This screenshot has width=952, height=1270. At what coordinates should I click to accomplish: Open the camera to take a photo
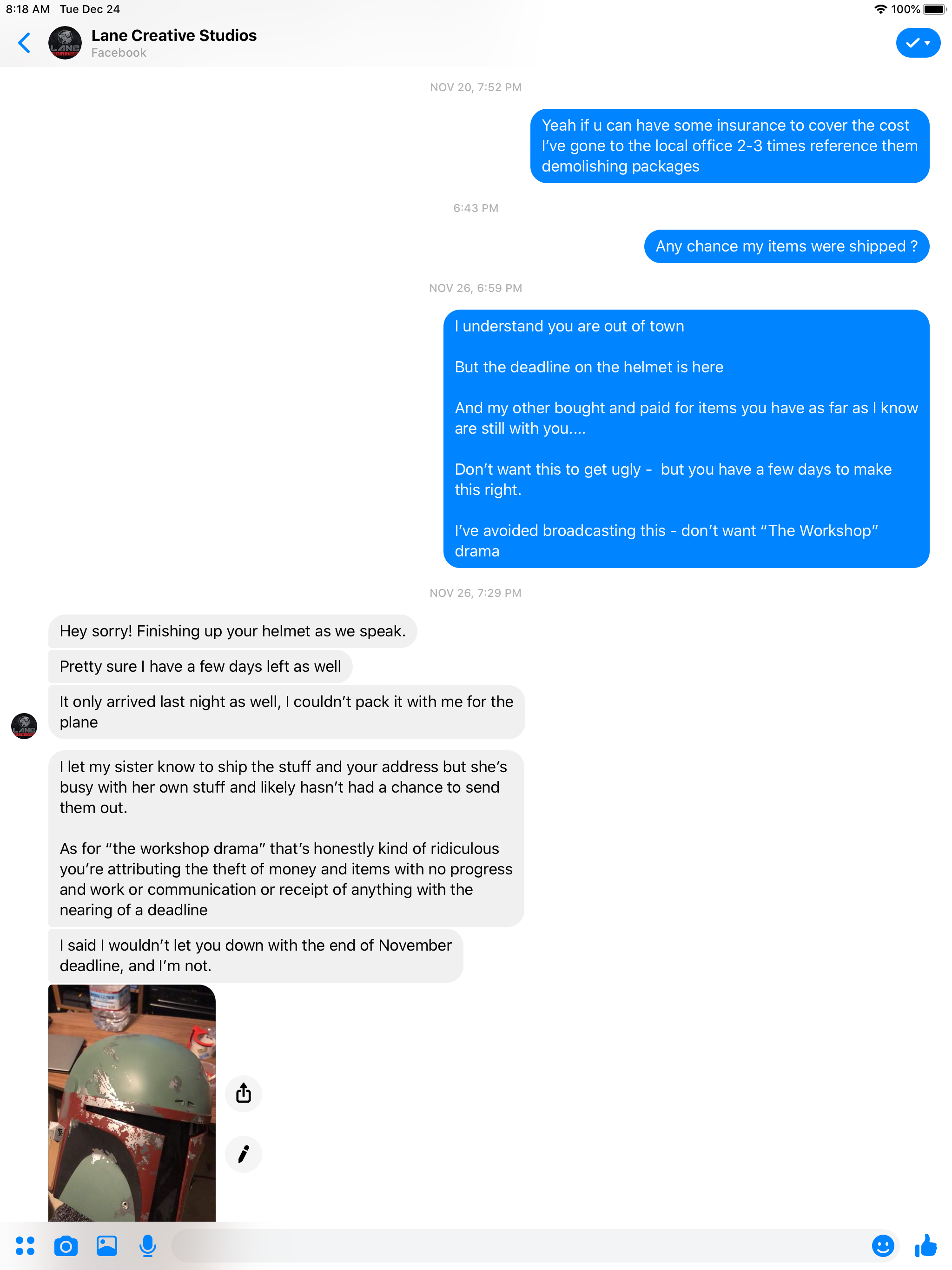[66, 1246]
